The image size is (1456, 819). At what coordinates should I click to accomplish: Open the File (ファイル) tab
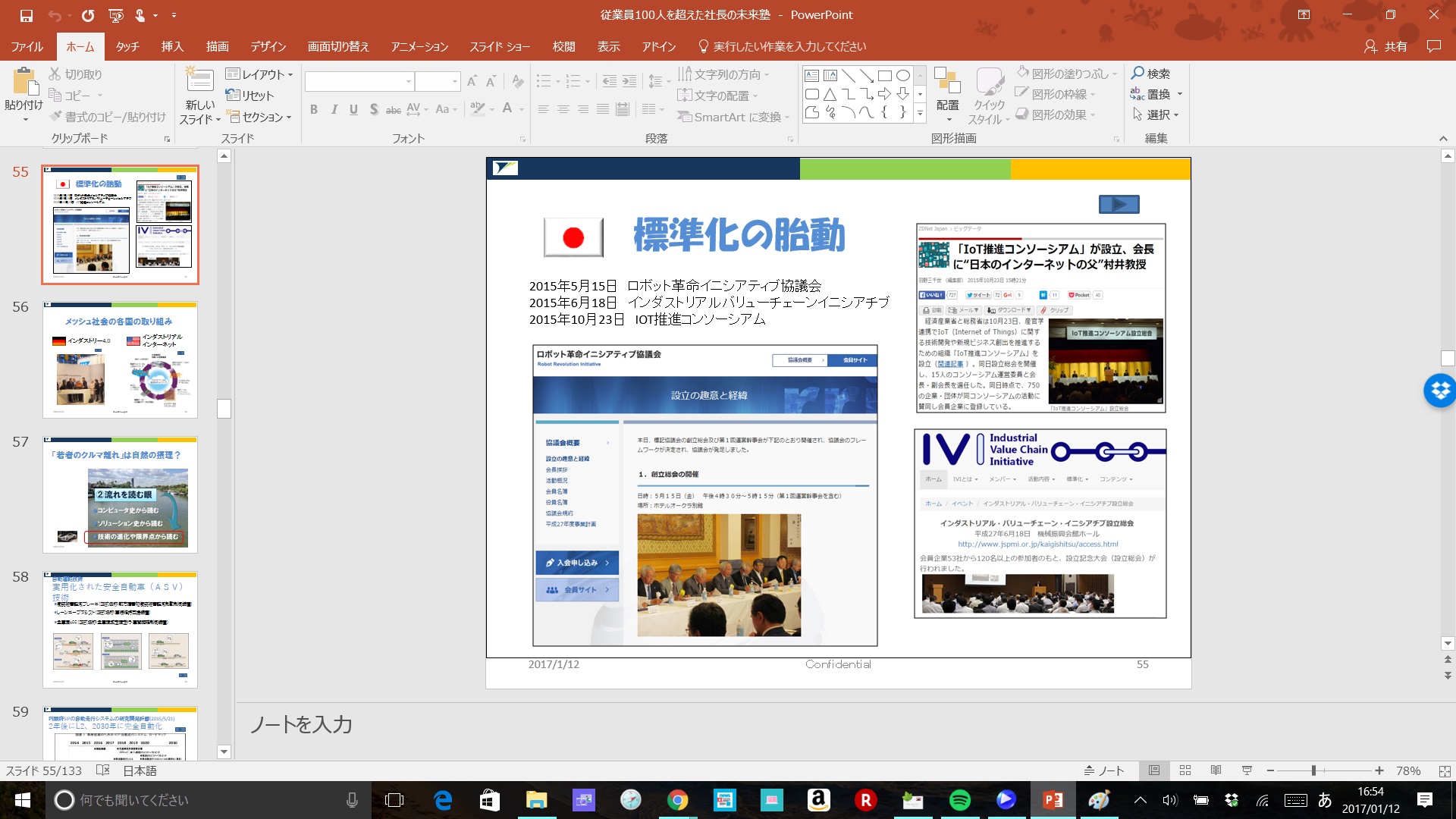27,46
